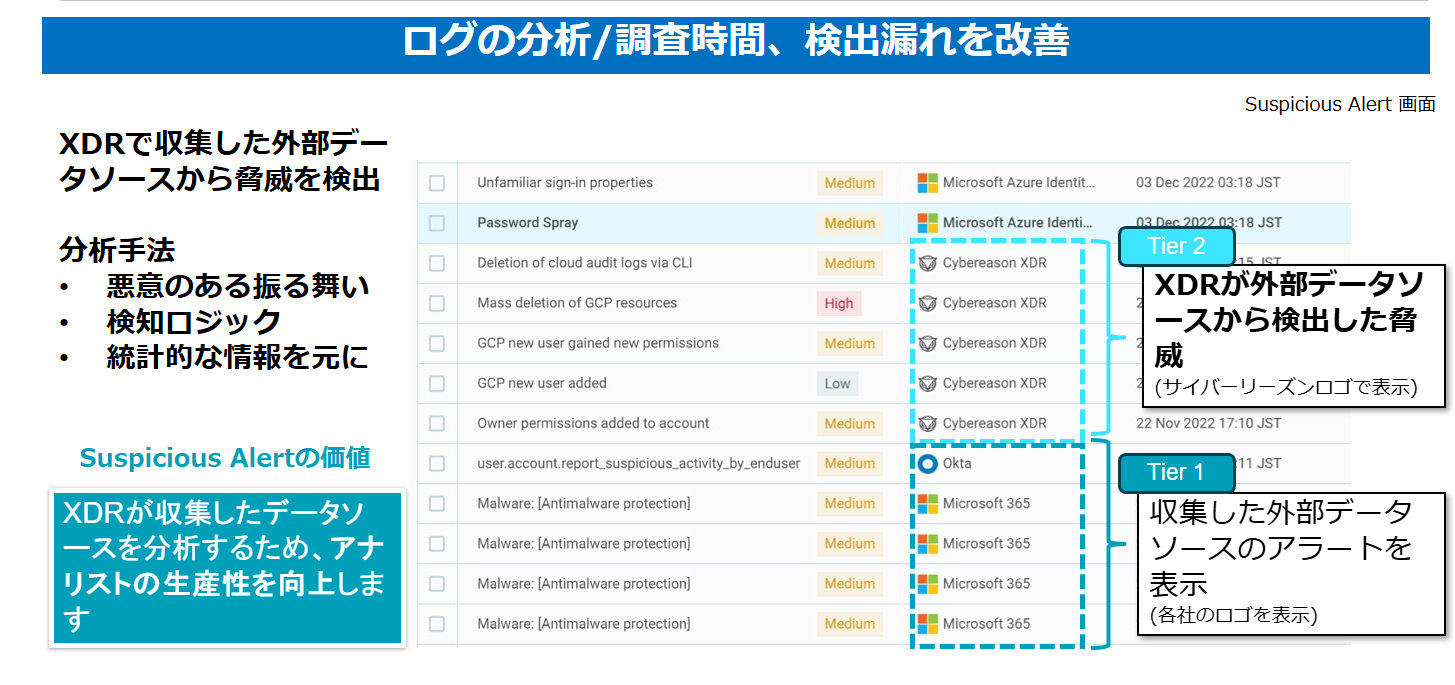Select the Owner permissions added to account checkbox
The height and width of the screenshot is (685, 1455).
437,423
